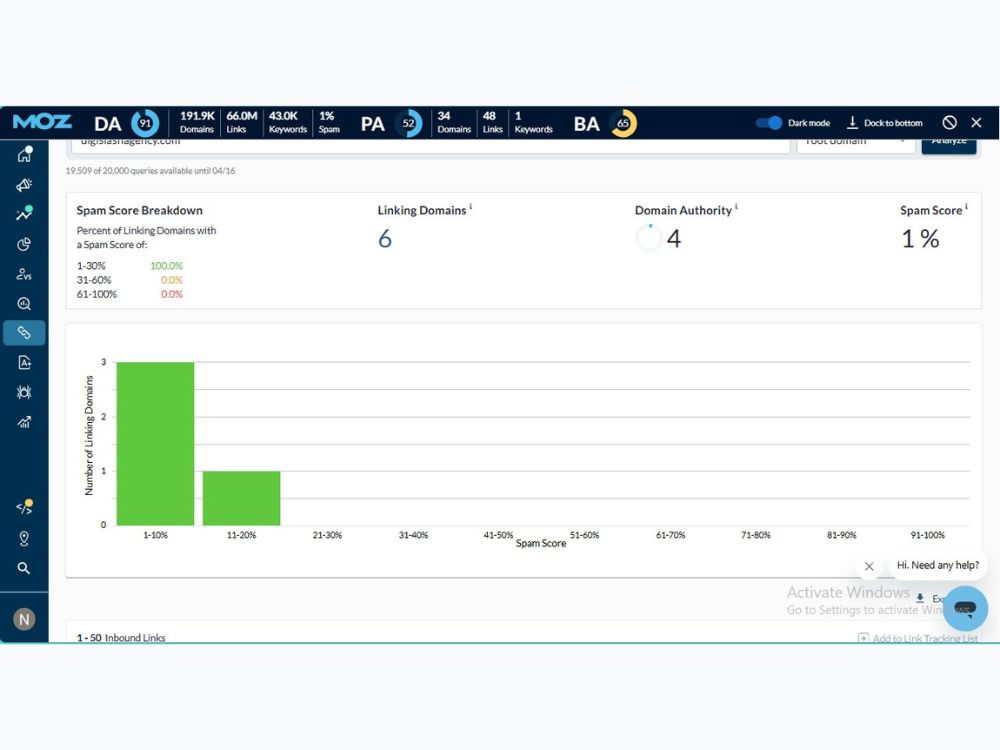Open the 'N' user avatar menu
The width and height of the screenshot is (1000, 750).
(x=24, y=619)
